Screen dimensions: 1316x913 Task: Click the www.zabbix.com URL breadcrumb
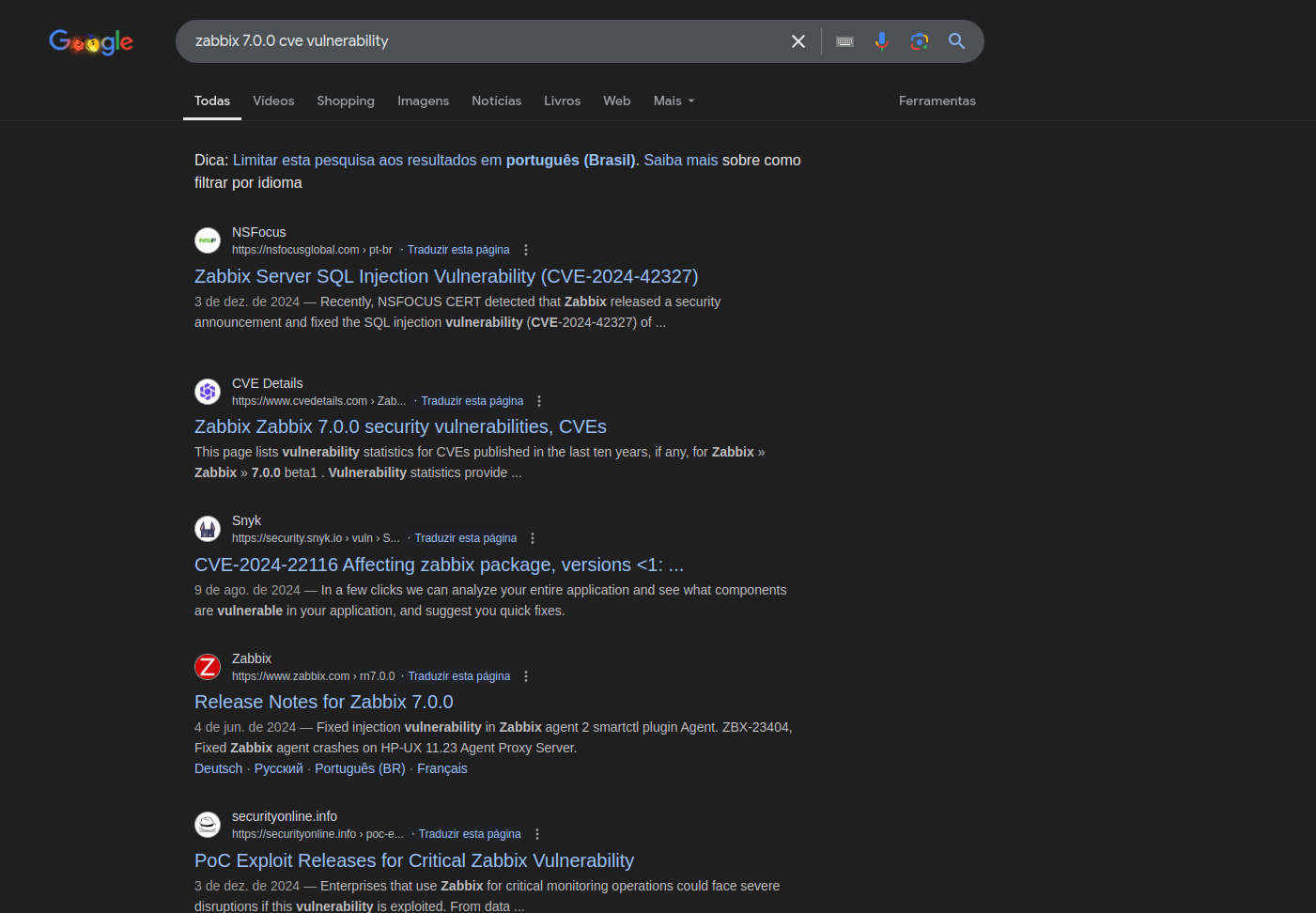pos(314,676)
